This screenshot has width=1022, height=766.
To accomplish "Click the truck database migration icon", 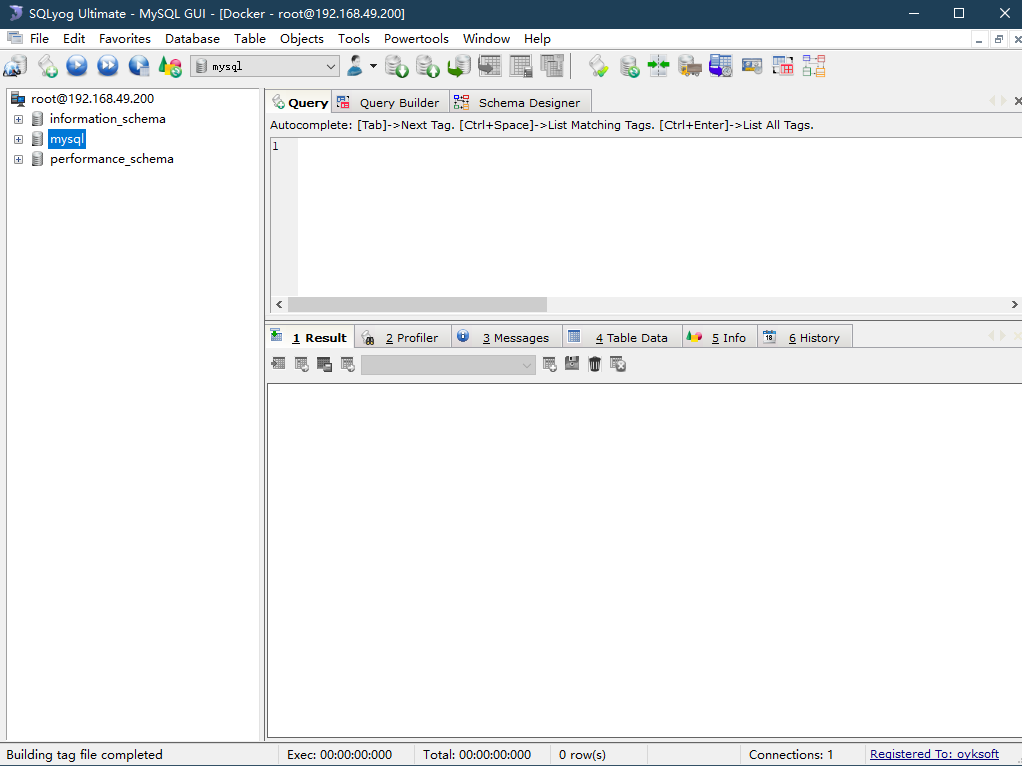I will pyautogui.click(x=690, y=66).
